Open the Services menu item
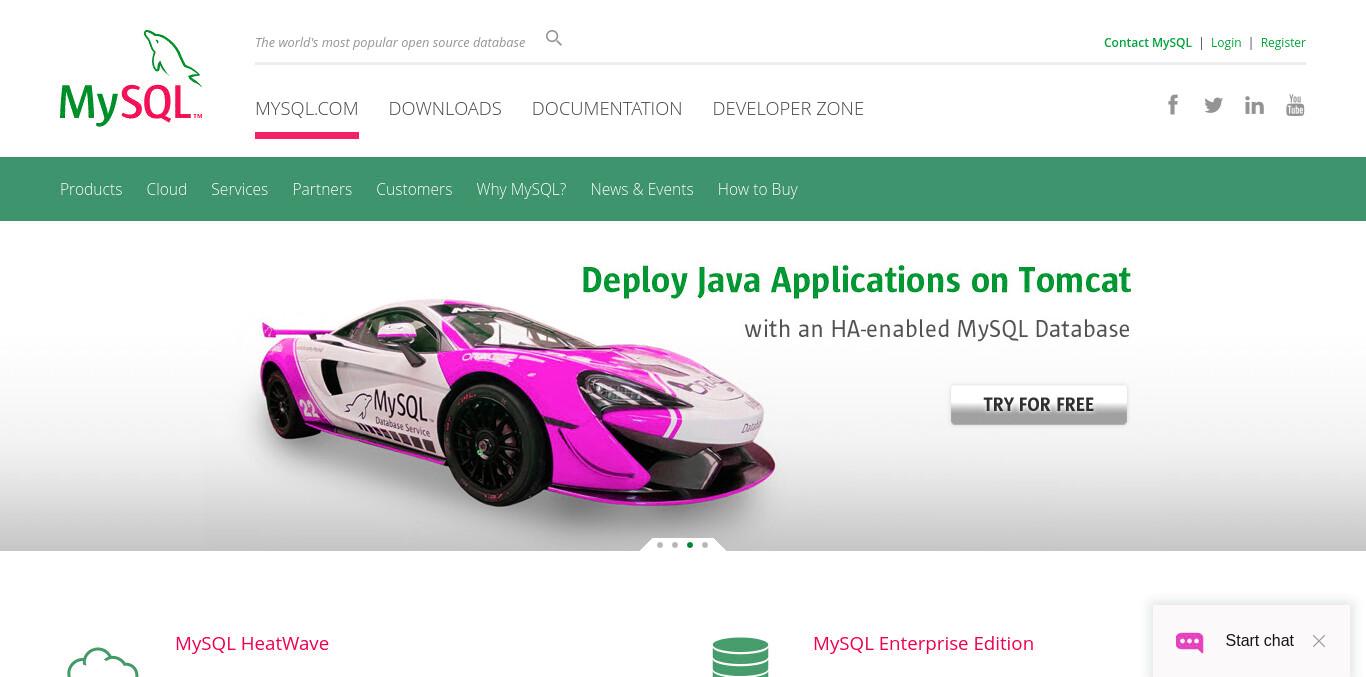 click(239, 189)
